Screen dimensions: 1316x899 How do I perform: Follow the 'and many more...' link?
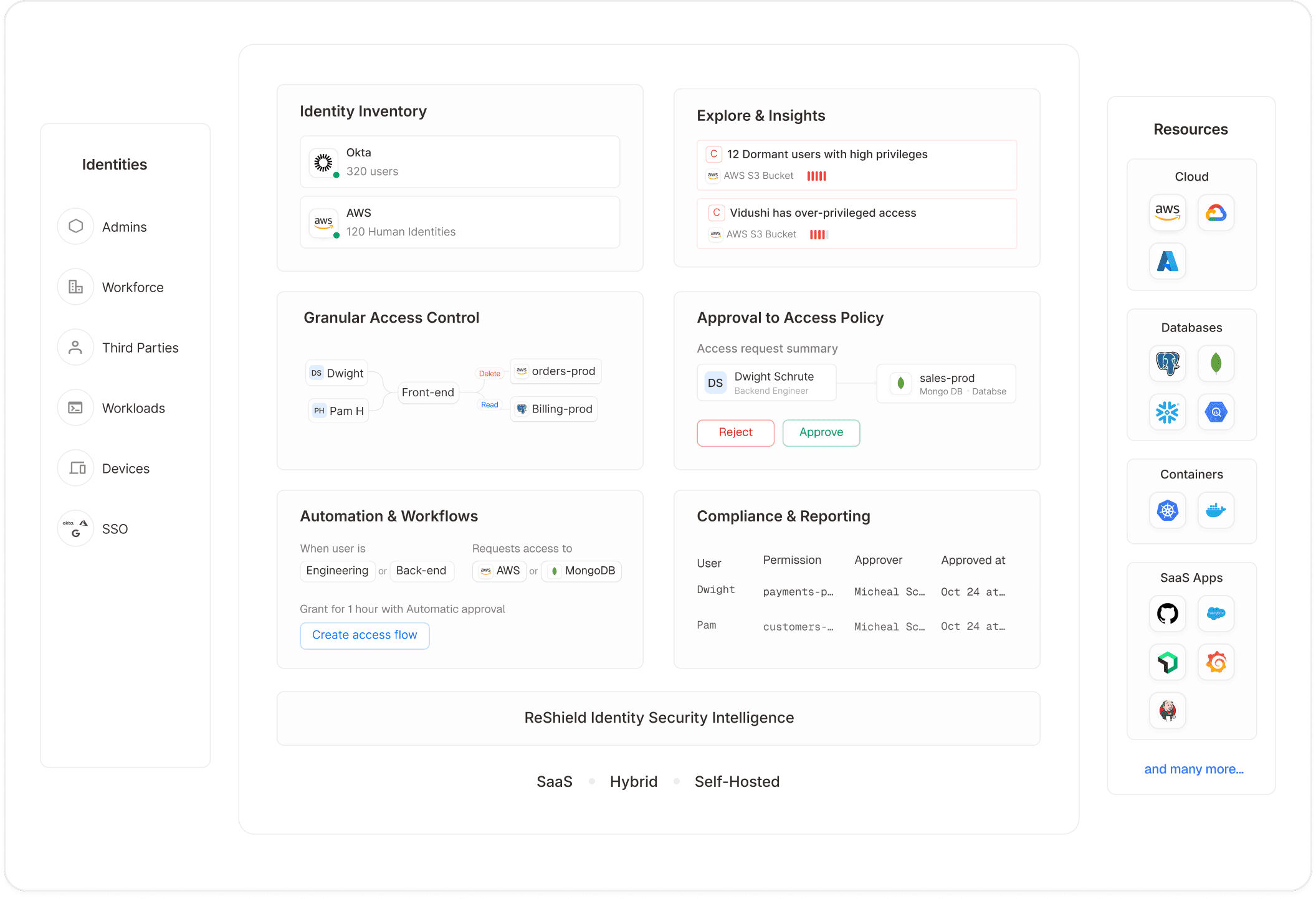point(1193,769)
